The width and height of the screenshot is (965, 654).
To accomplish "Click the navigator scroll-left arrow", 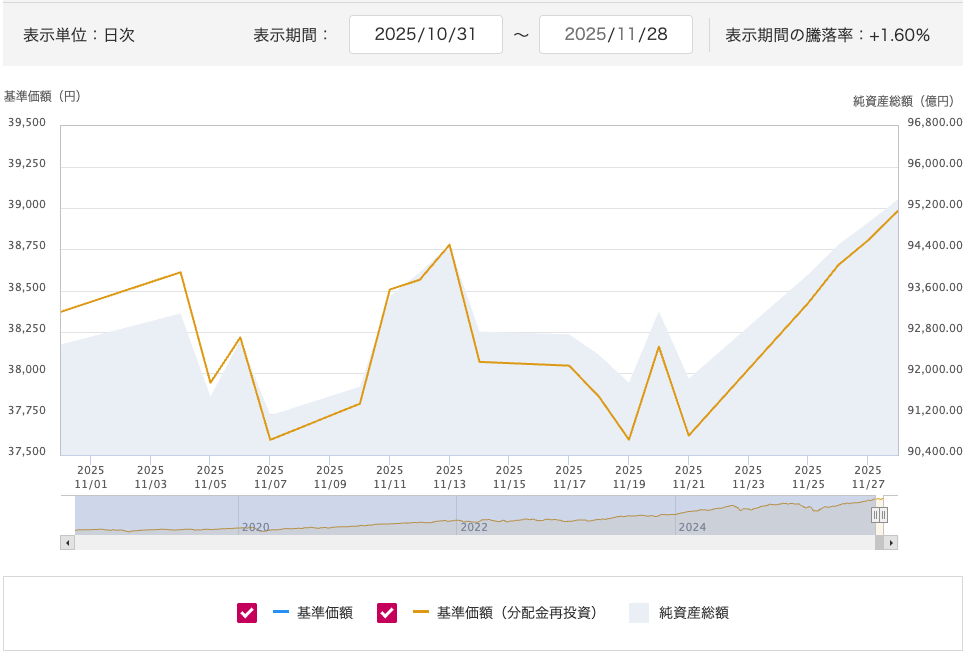I will tap(68, 543).
